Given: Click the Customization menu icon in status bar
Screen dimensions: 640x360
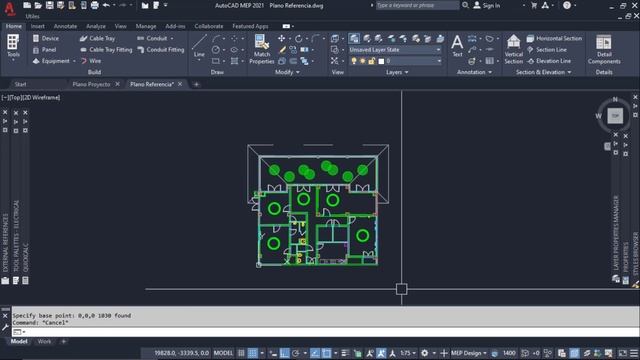Looking at the screenshot, I should tap(633, 353).
